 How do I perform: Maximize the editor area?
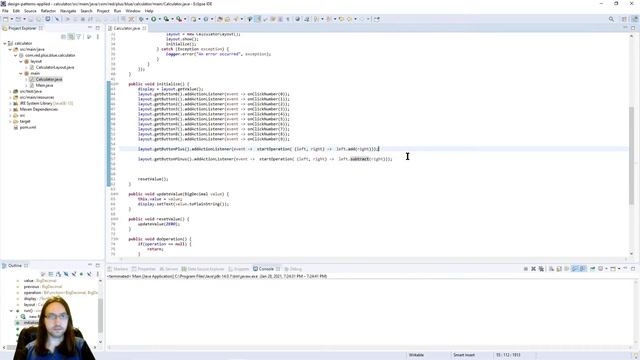633,28
